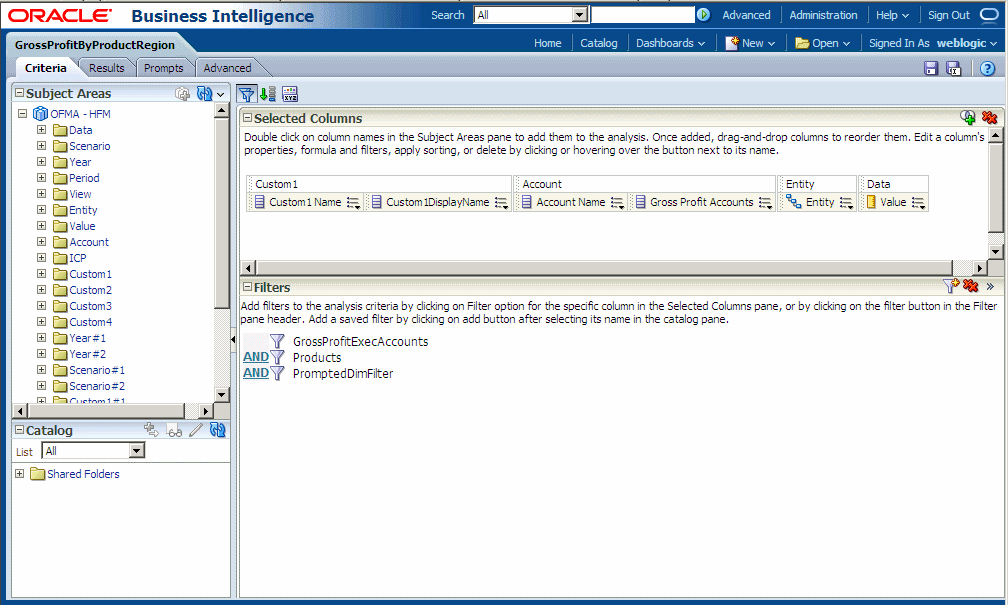
Task: Switch to the Results tab
Action: pyautogui.click(x=106, y=67)
